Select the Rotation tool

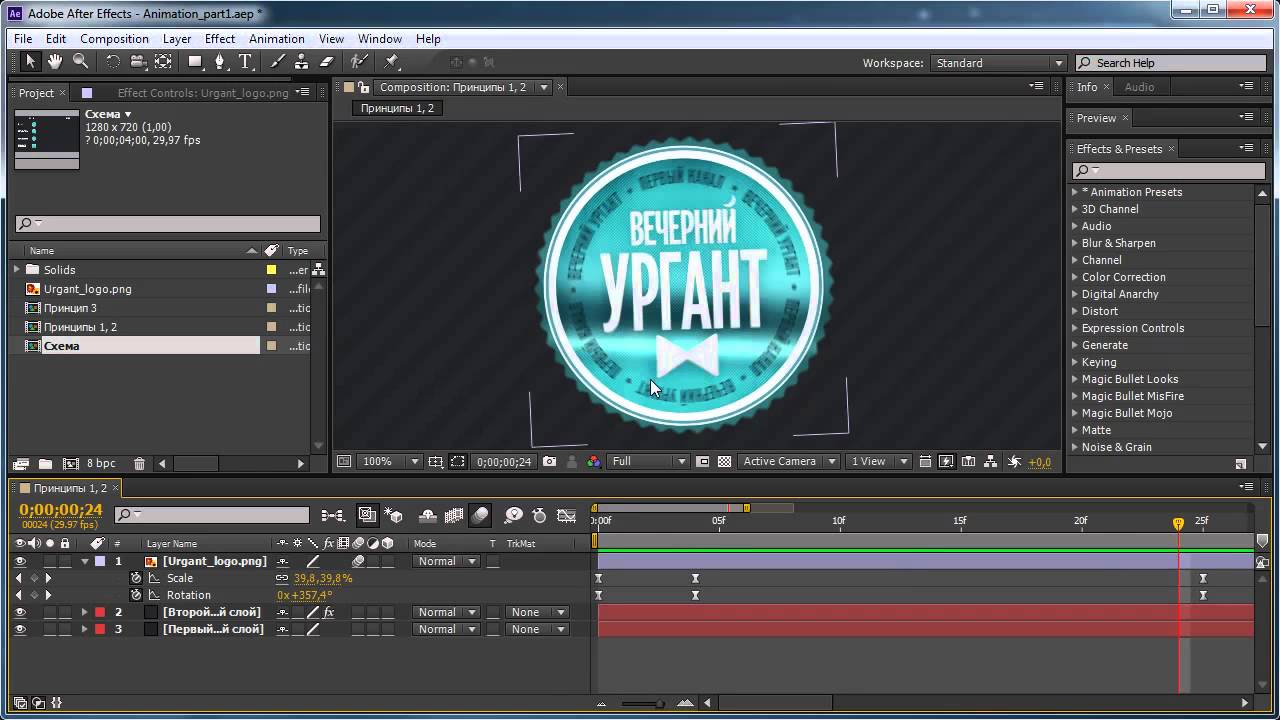tap(113, 62)
